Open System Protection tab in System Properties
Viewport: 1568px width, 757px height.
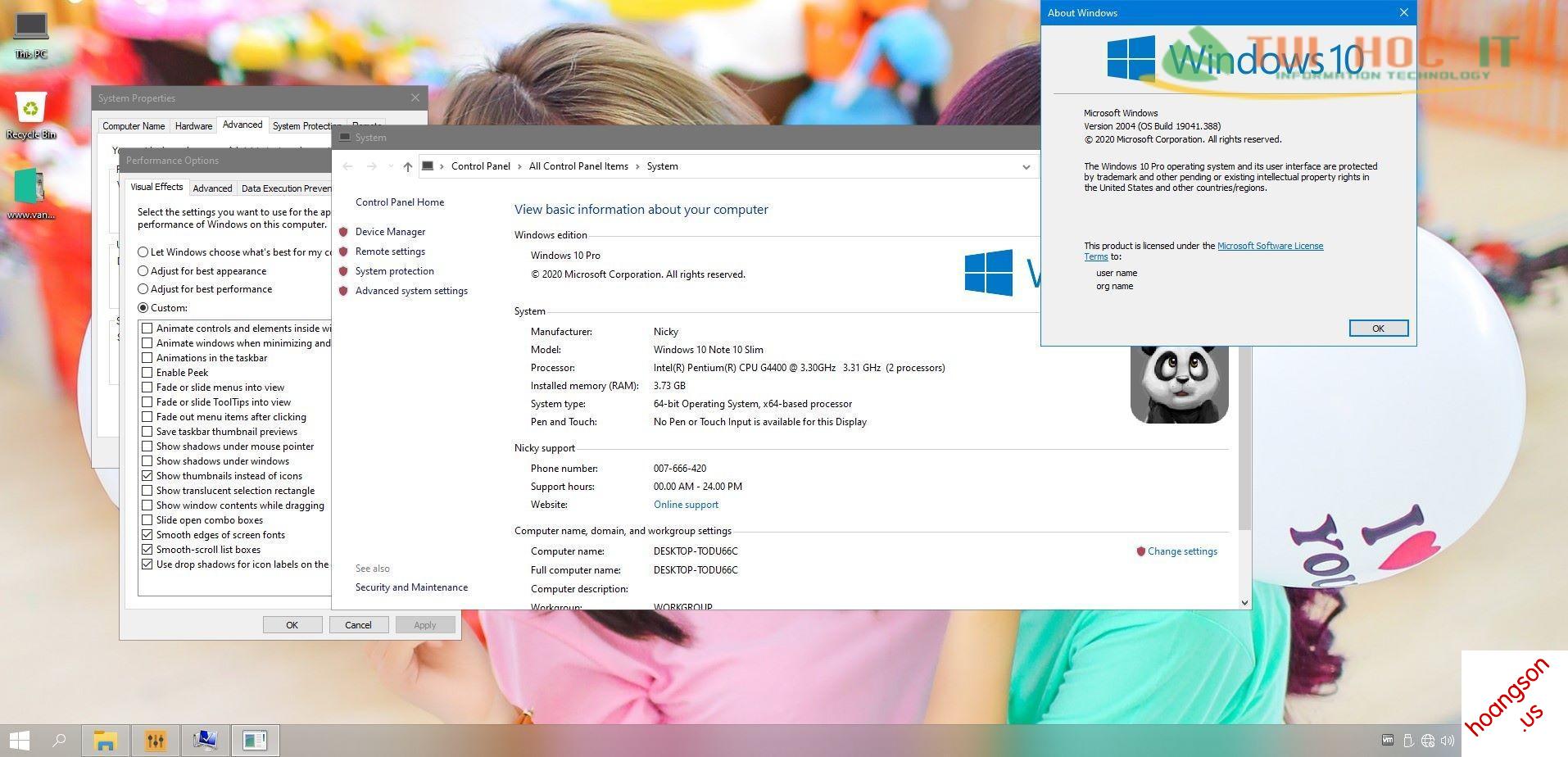[306, 126]
